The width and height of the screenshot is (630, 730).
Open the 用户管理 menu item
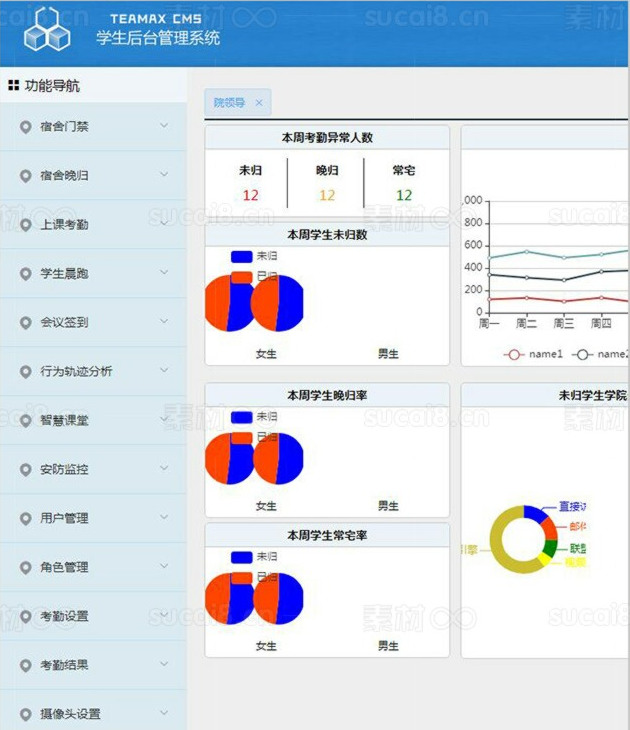point(93,519)
